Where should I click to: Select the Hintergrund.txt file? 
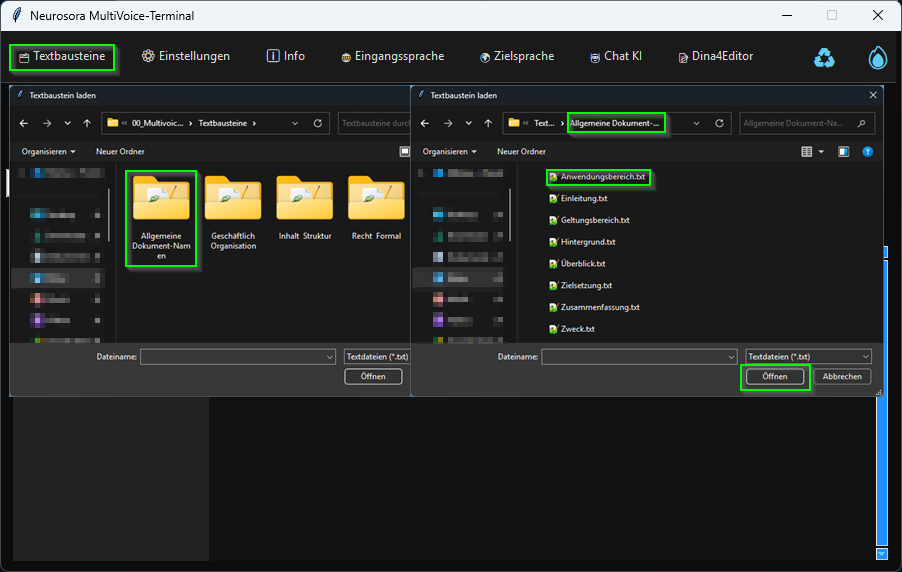click(x=587, y=242)
